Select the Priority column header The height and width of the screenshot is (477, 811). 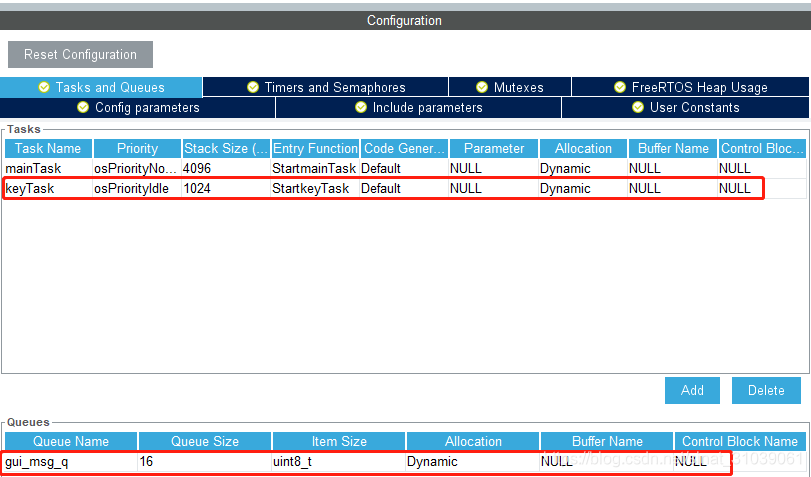tap(137, 148)
